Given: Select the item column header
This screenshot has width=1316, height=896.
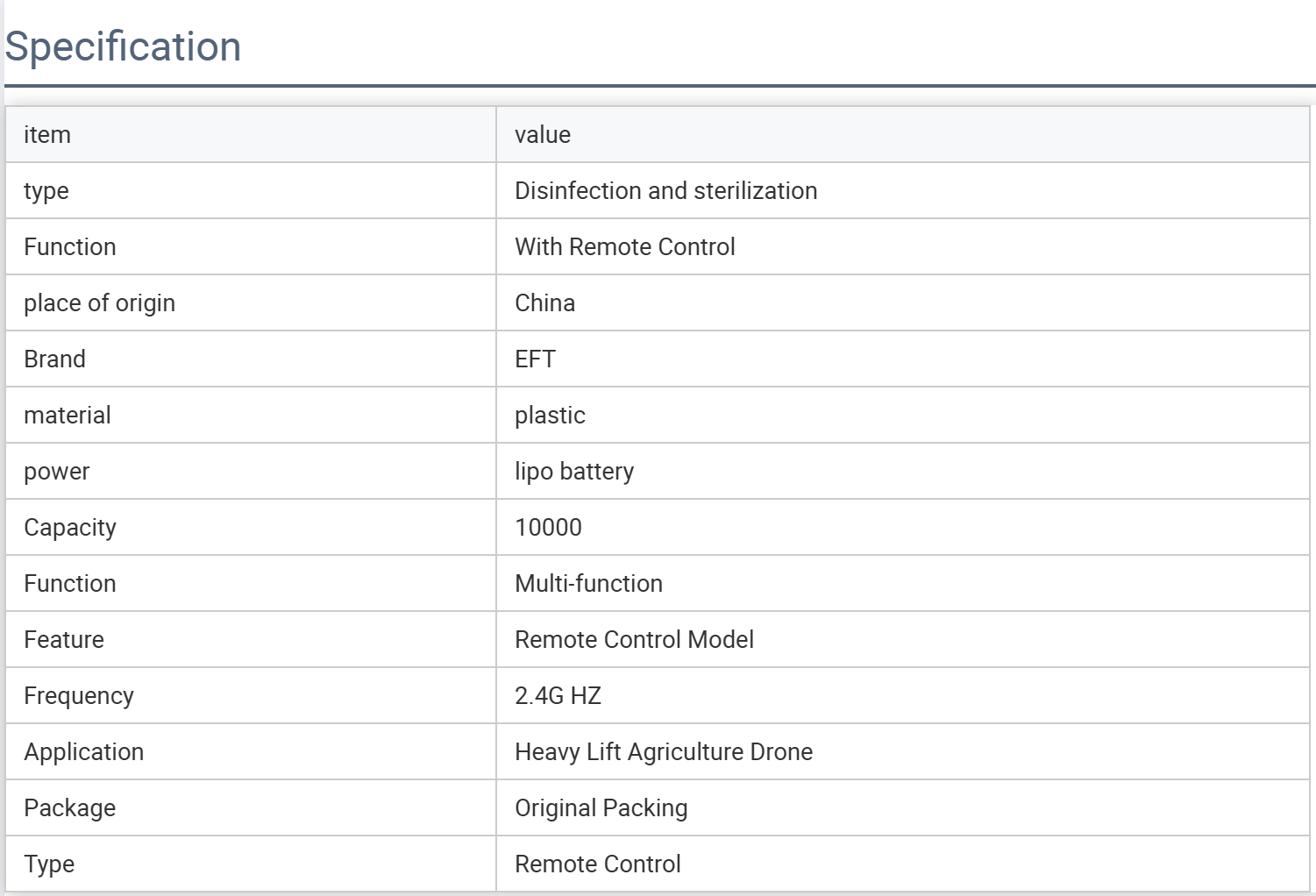Looking at the screenshot, I should tap(46, 134).
